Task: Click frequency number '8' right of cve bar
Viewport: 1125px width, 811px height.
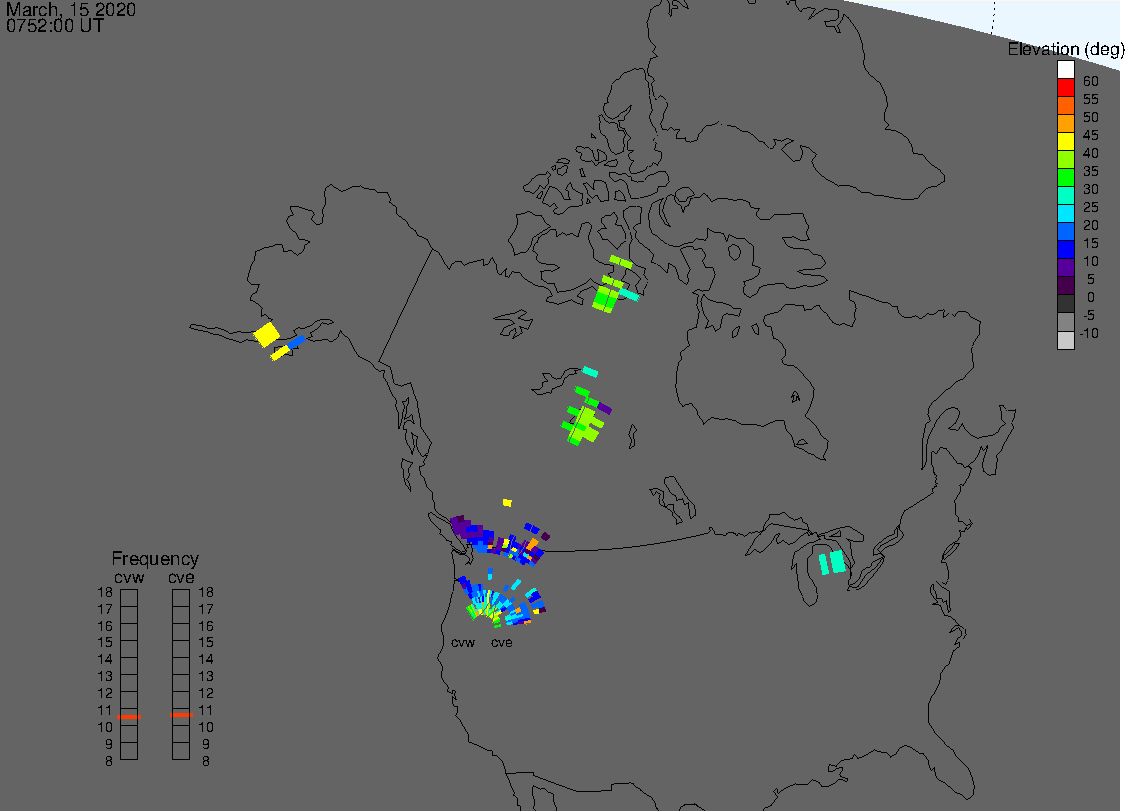Action: pos(206,761)
